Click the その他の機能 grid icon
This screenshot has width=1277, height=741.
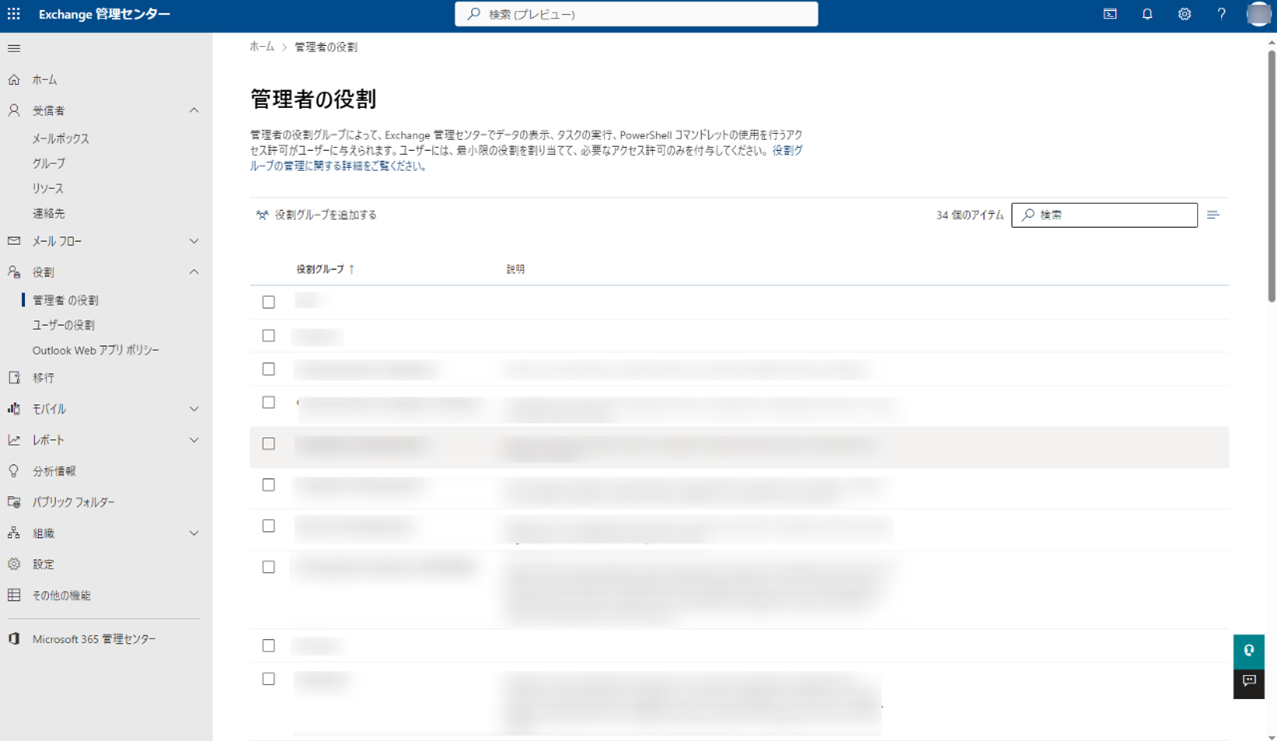14,595
